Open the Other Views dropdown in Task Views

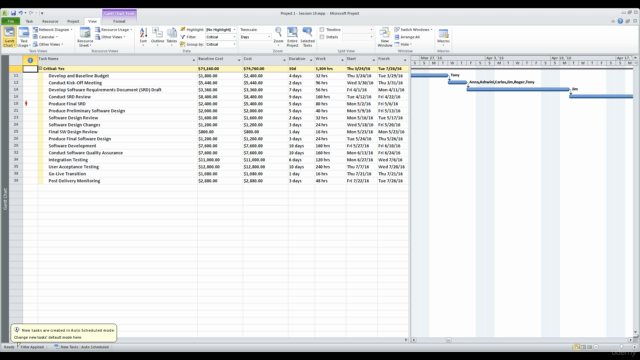[49, 44]
